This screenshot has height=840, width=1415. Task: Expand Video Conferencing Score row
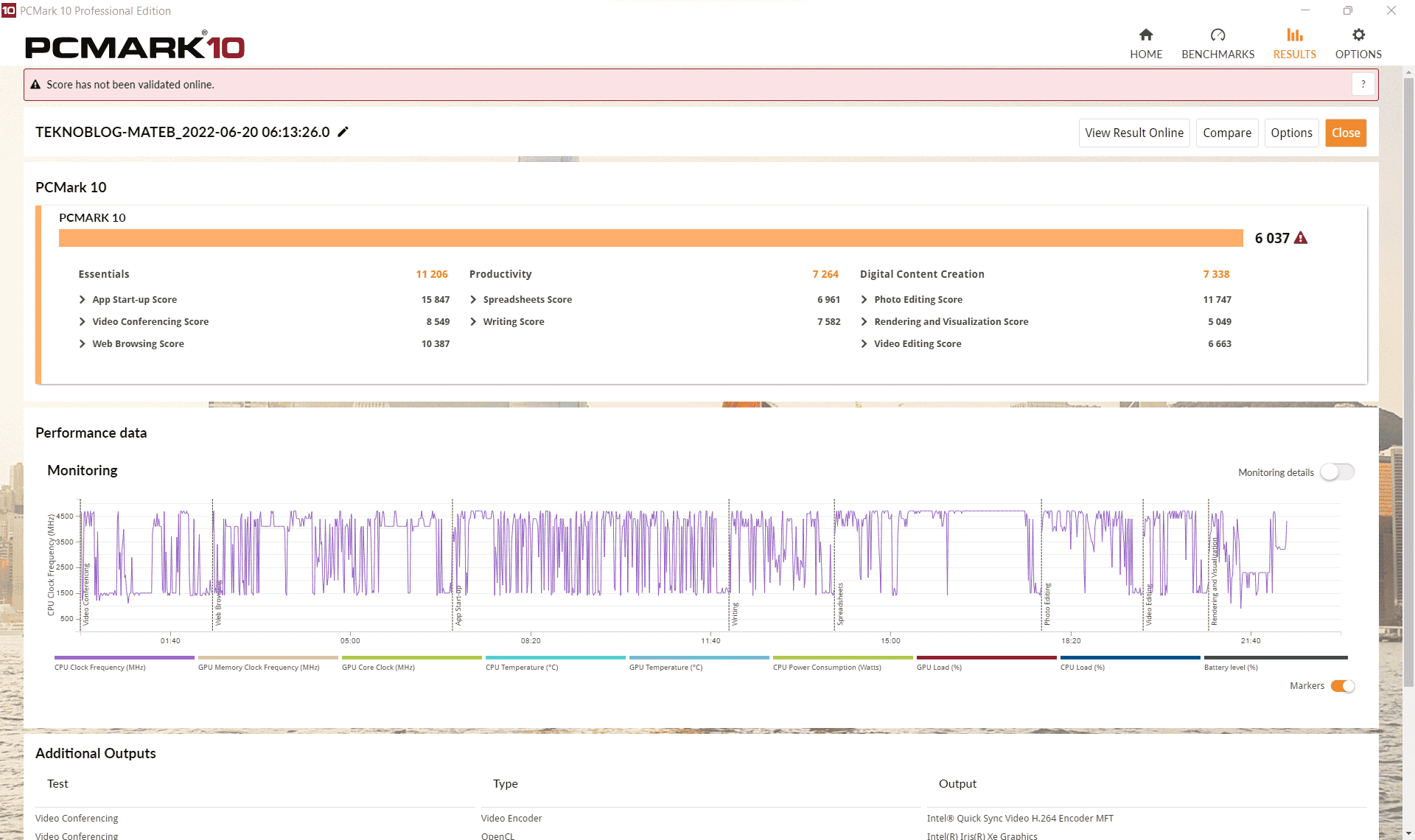pos(83,322)
